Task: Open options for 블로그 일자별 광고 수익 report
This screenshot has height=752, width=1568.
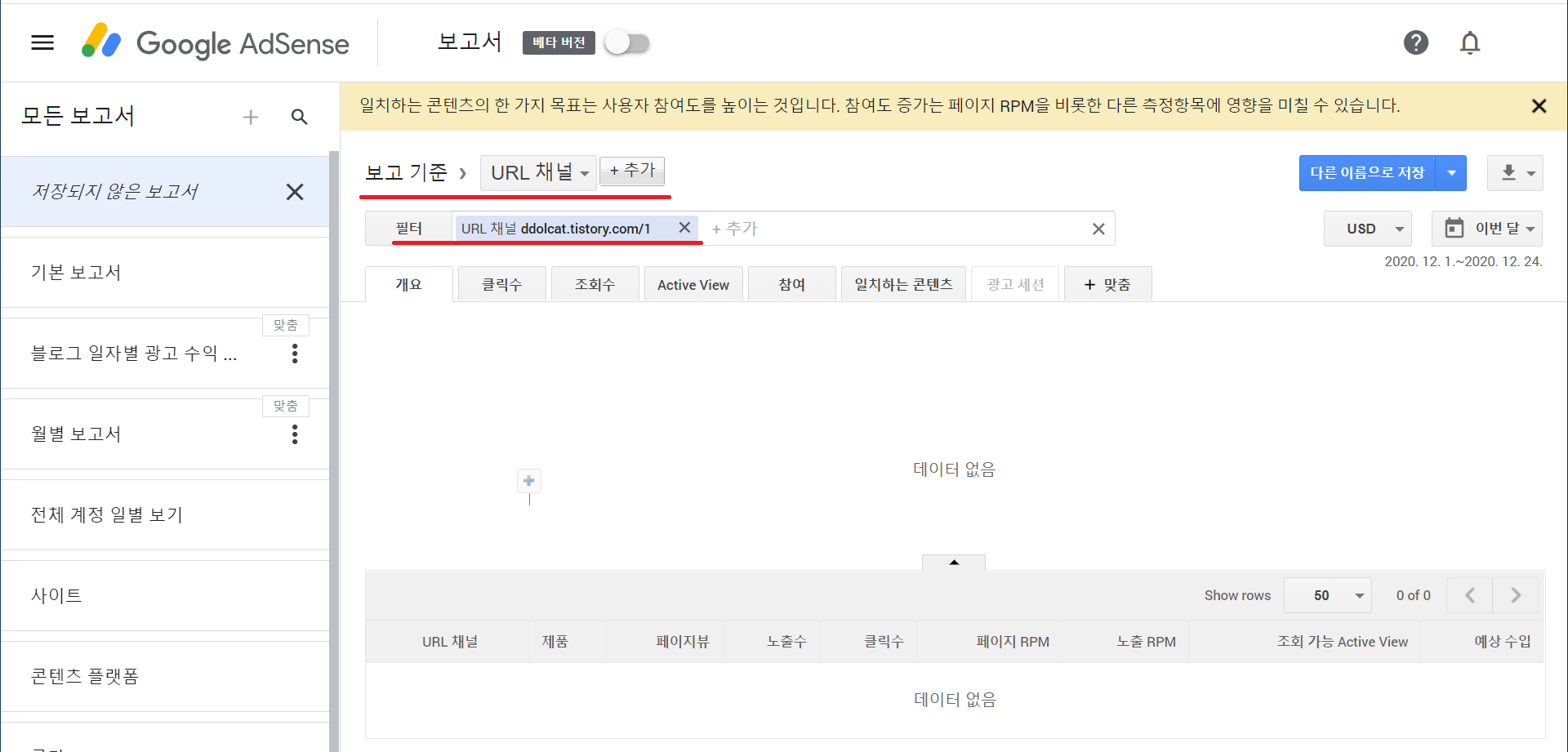Action: pos(295,354)
